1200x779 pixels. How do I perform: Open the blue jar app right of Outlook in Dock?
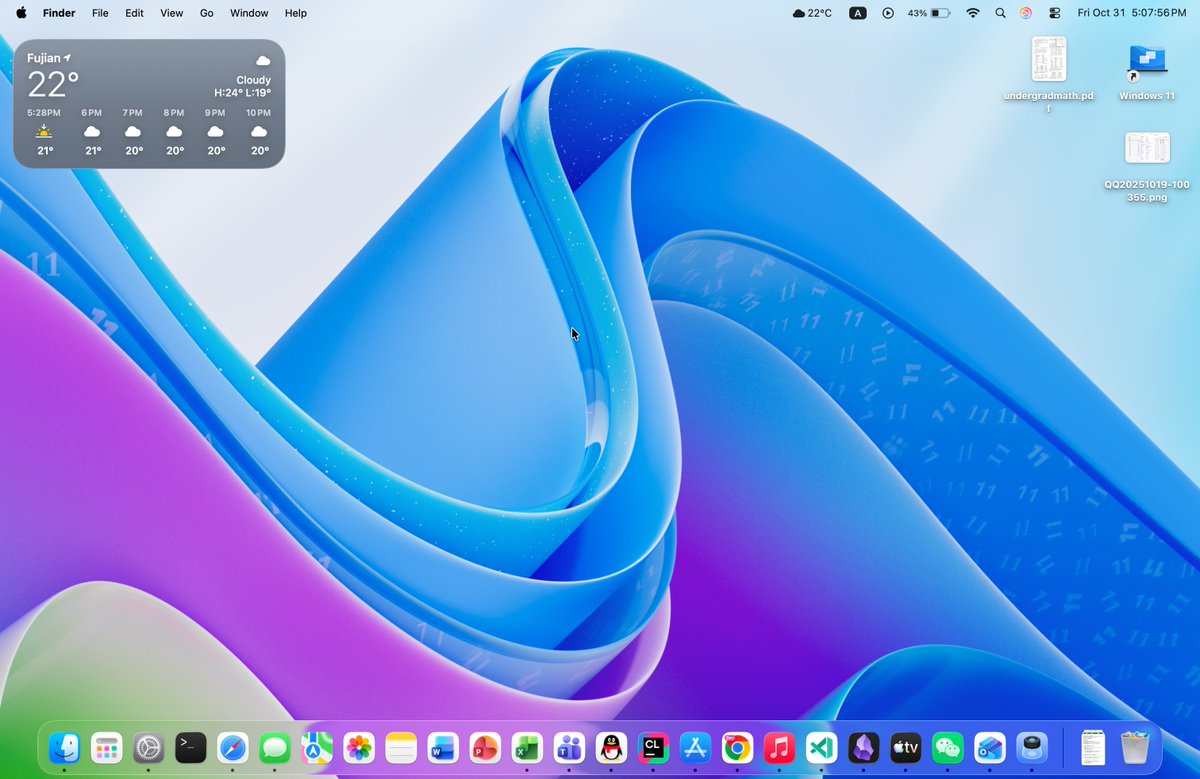pyautogui.click(x=1031, y=747)
